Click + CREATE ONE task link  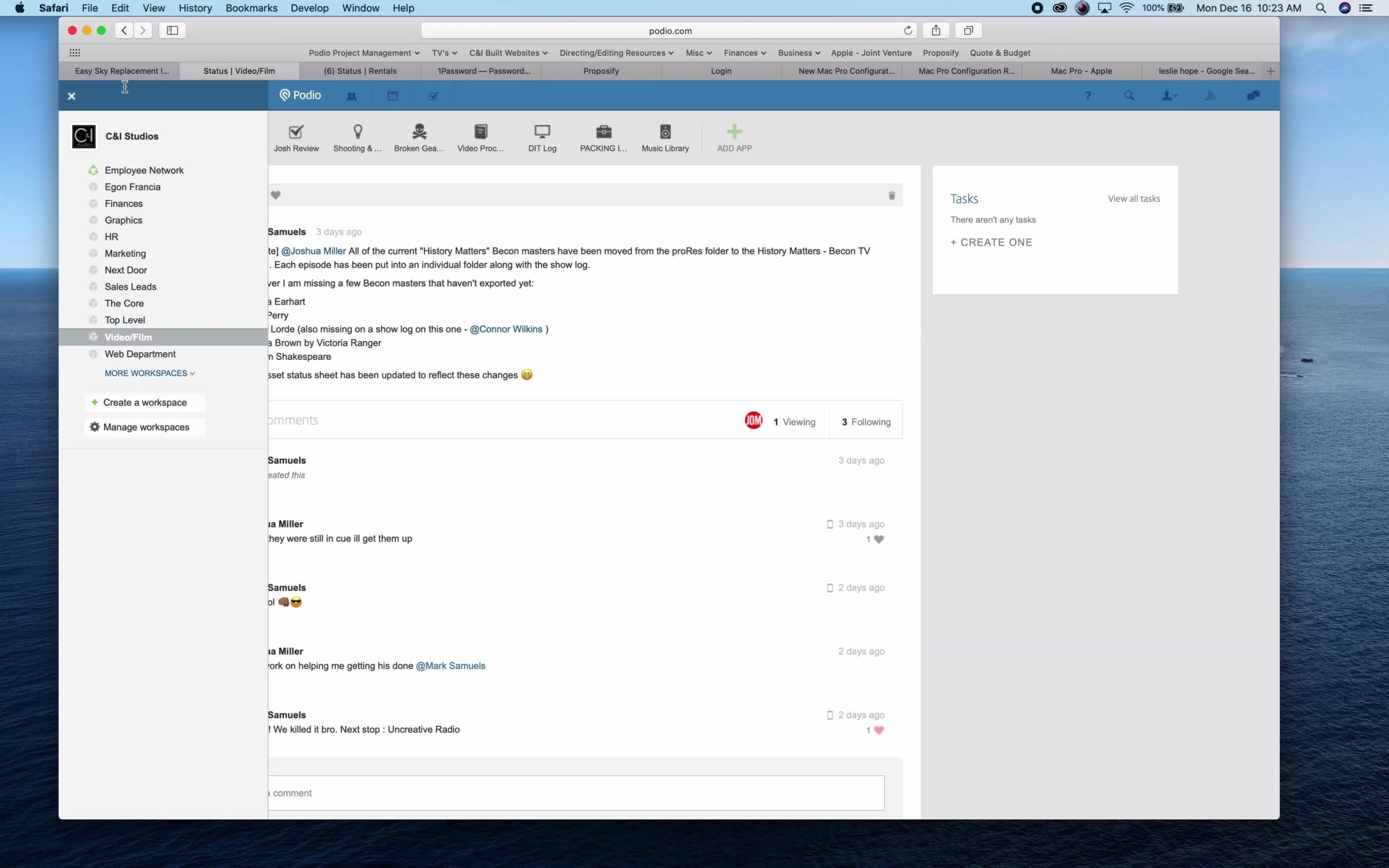(x=991, y=242)
